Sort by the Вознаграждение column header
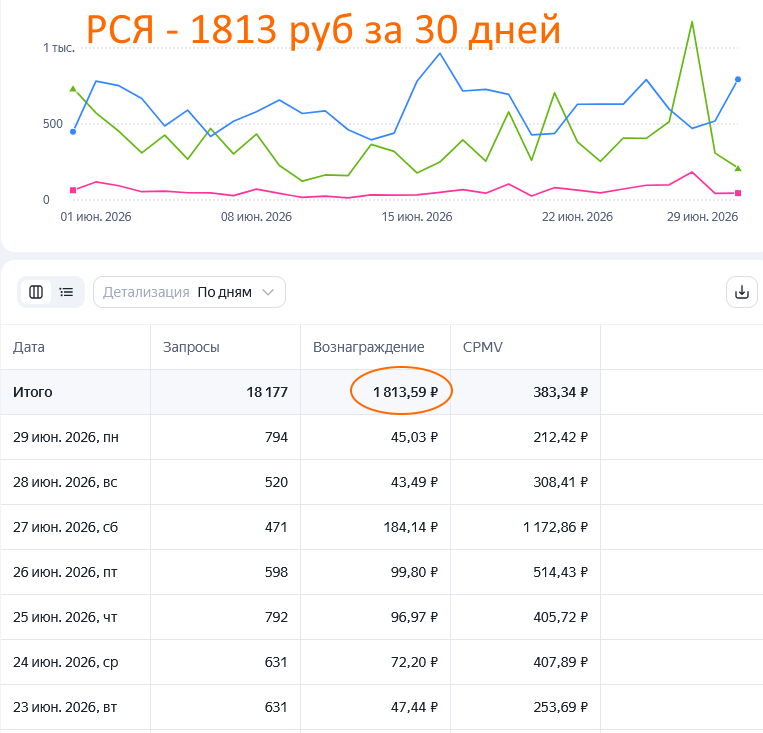Viewport: 763px width, 733px height. click(x=368, y=347)
